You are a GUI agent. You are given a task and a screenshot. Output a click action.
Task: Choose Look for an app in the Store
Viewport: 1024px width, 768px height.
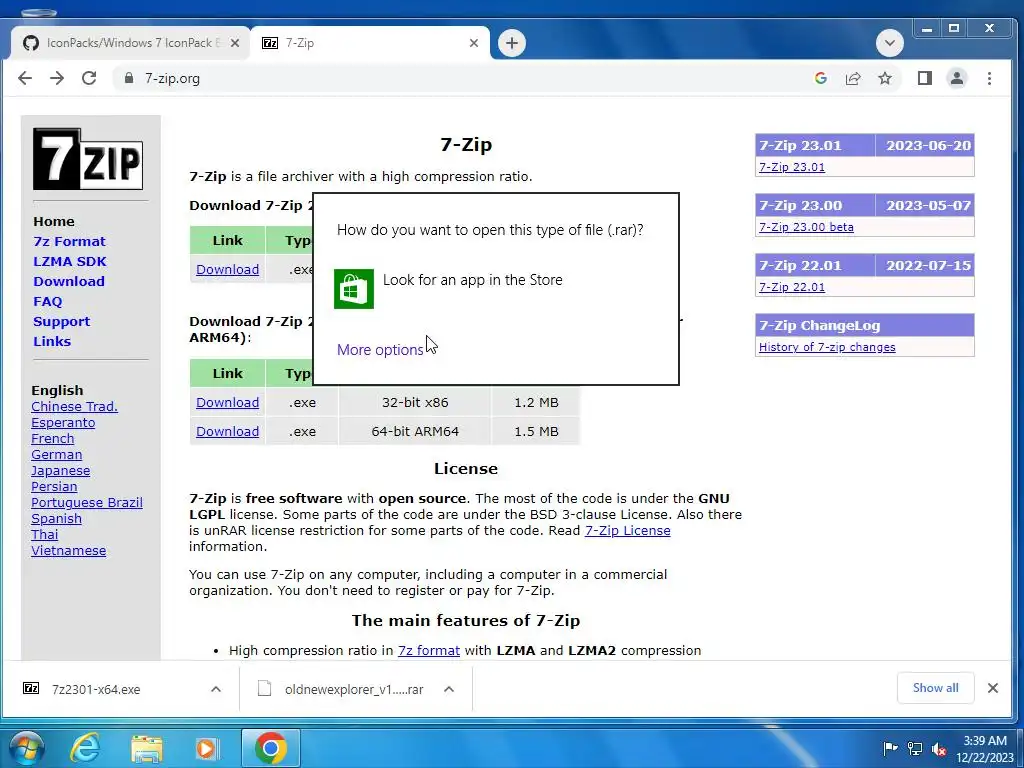pyautogui.click(x=472, y=280)
